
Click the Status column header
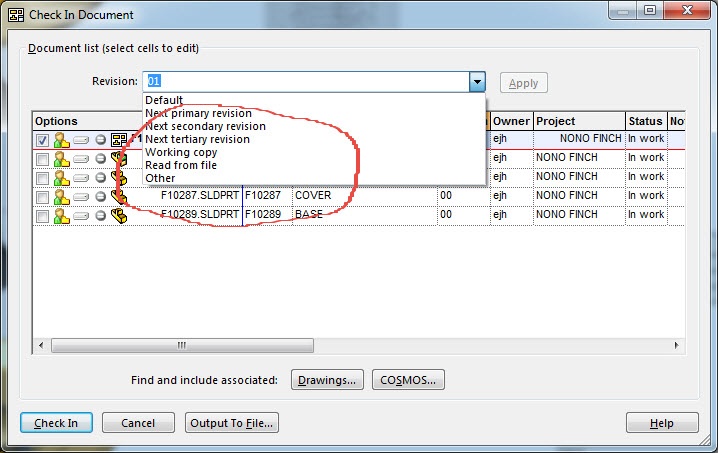pos(646,121)
